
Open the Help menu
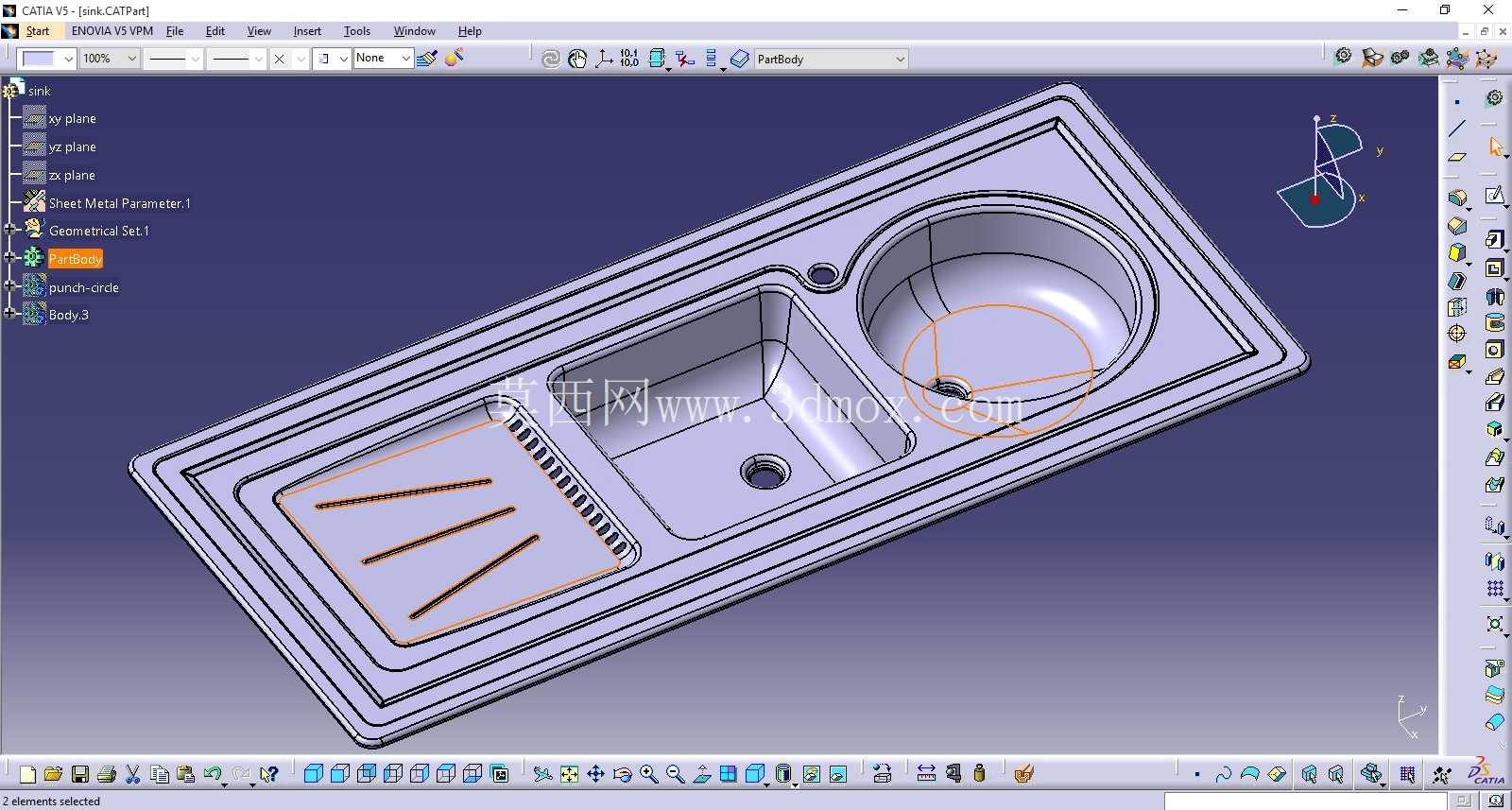[470, 31]
